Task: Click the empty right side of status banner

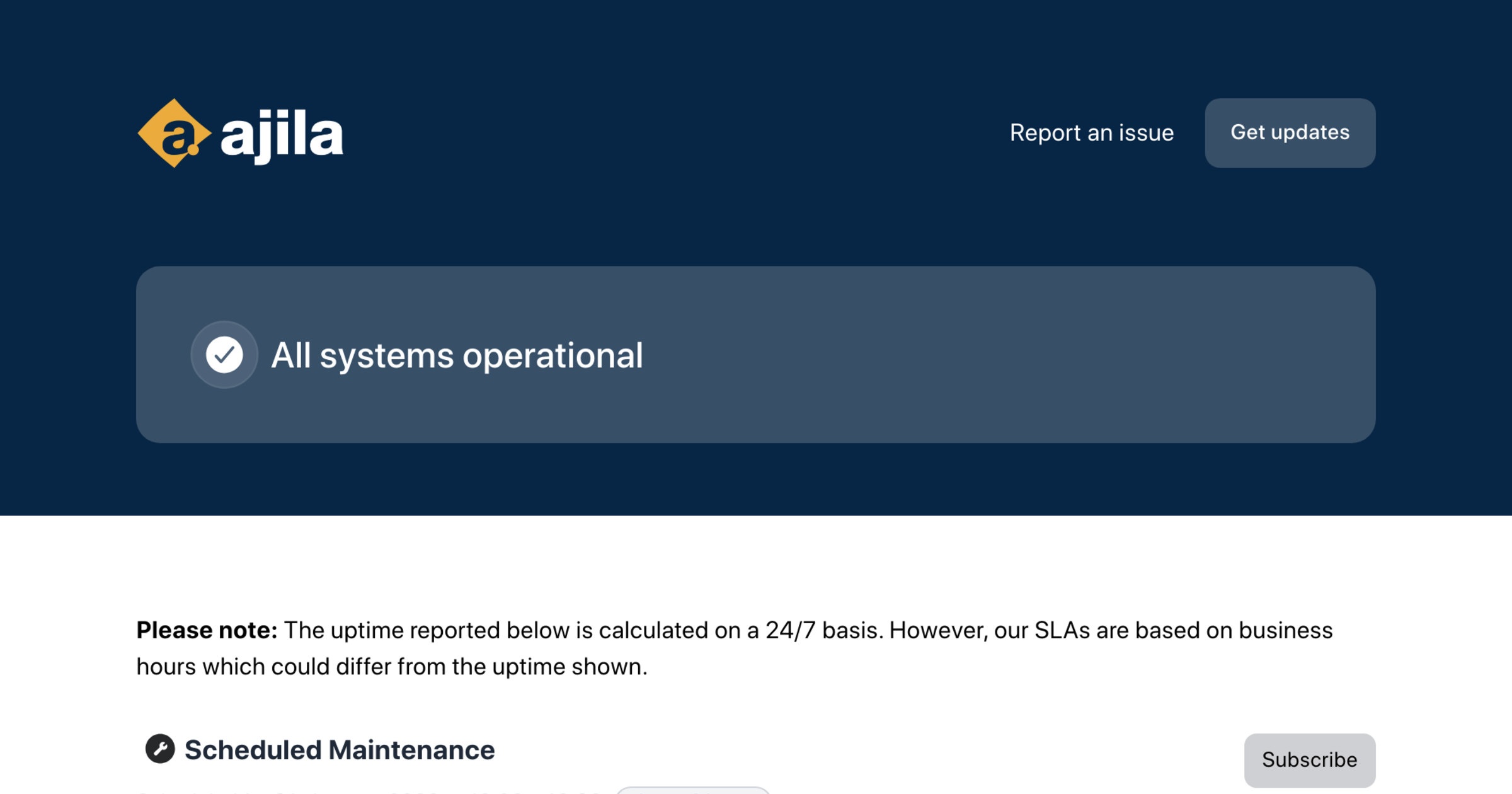Action: click(x=1071, y=355)
